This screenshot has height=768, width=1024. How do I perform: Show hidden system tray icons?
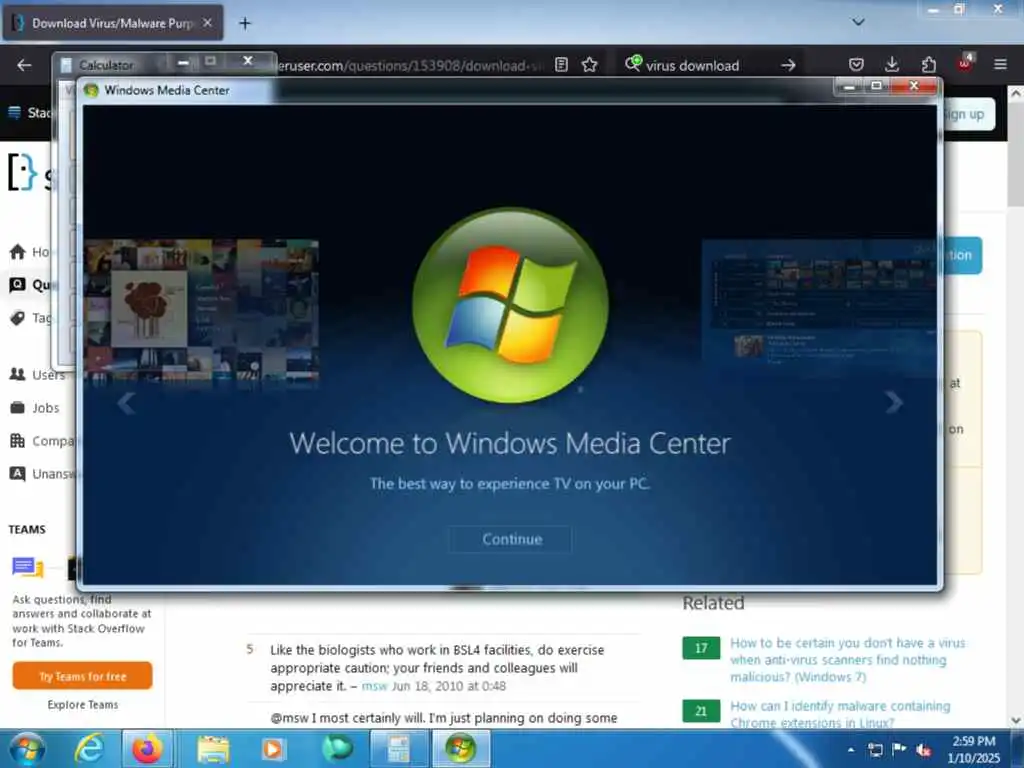tap(851, 749)
